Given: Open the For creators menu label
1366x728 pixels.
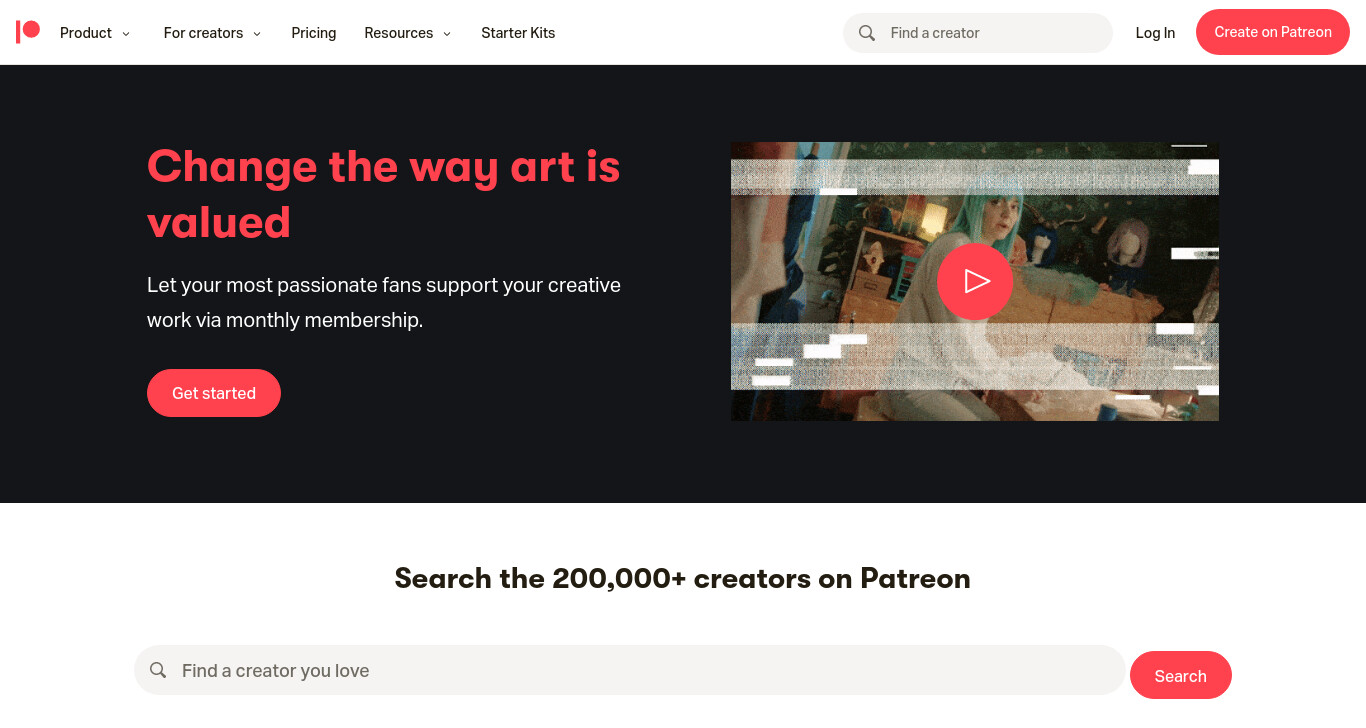Looking at the screenshot, I should pos(203,33).
